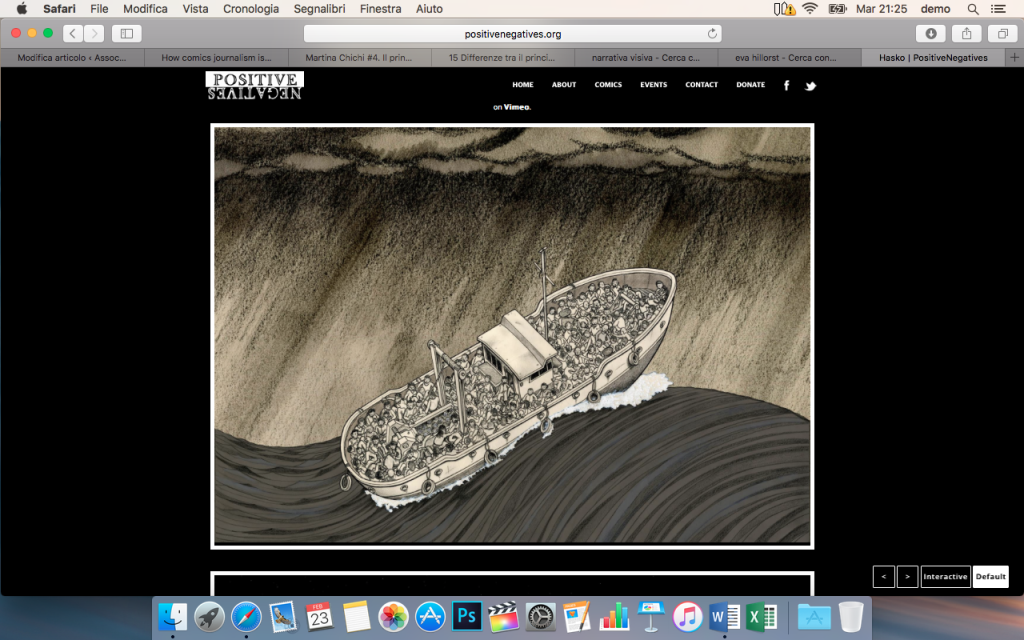1024x640 pixels.
Task: Open the CONTACT page
Action: (701, 85)
